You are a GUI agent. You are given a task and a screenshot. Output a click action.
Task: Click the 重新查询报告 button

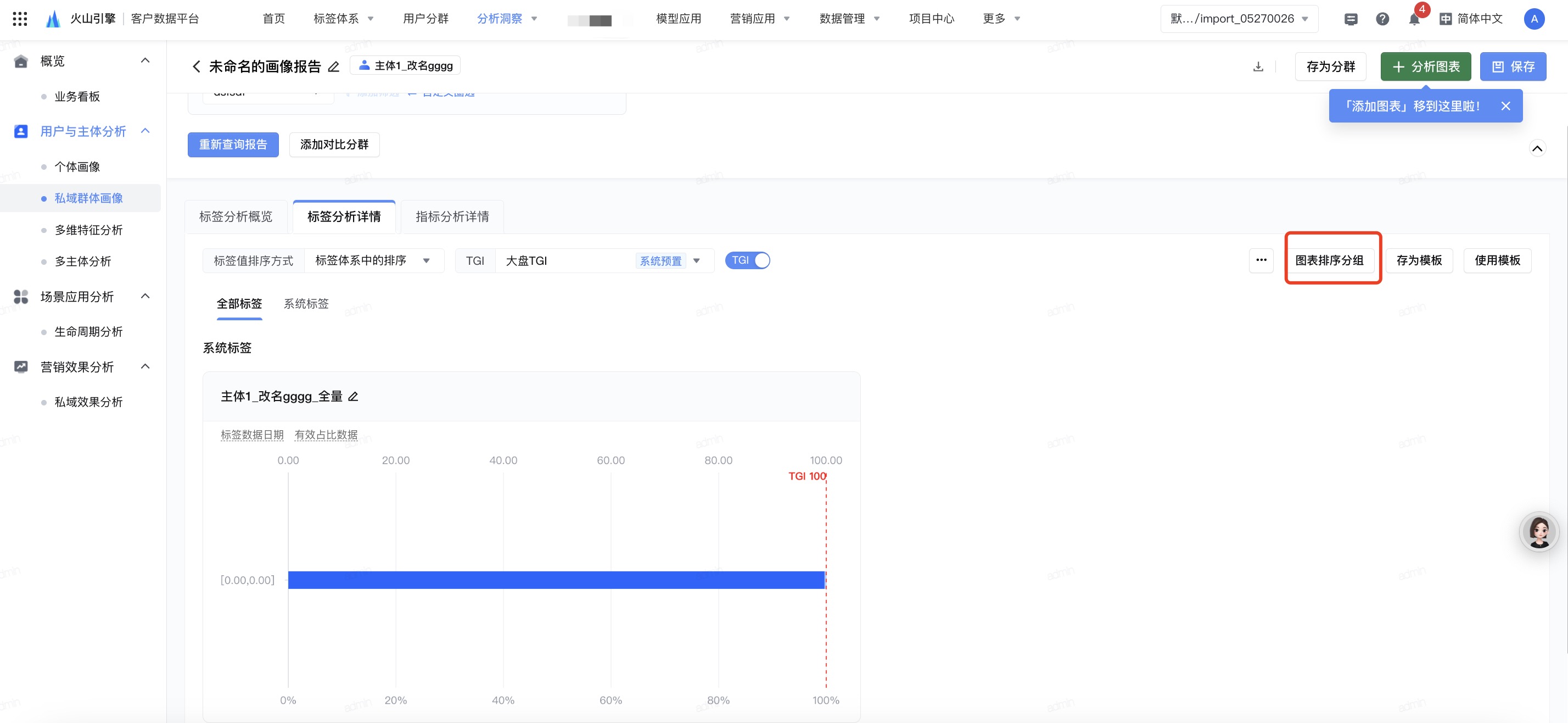point(233,144)
